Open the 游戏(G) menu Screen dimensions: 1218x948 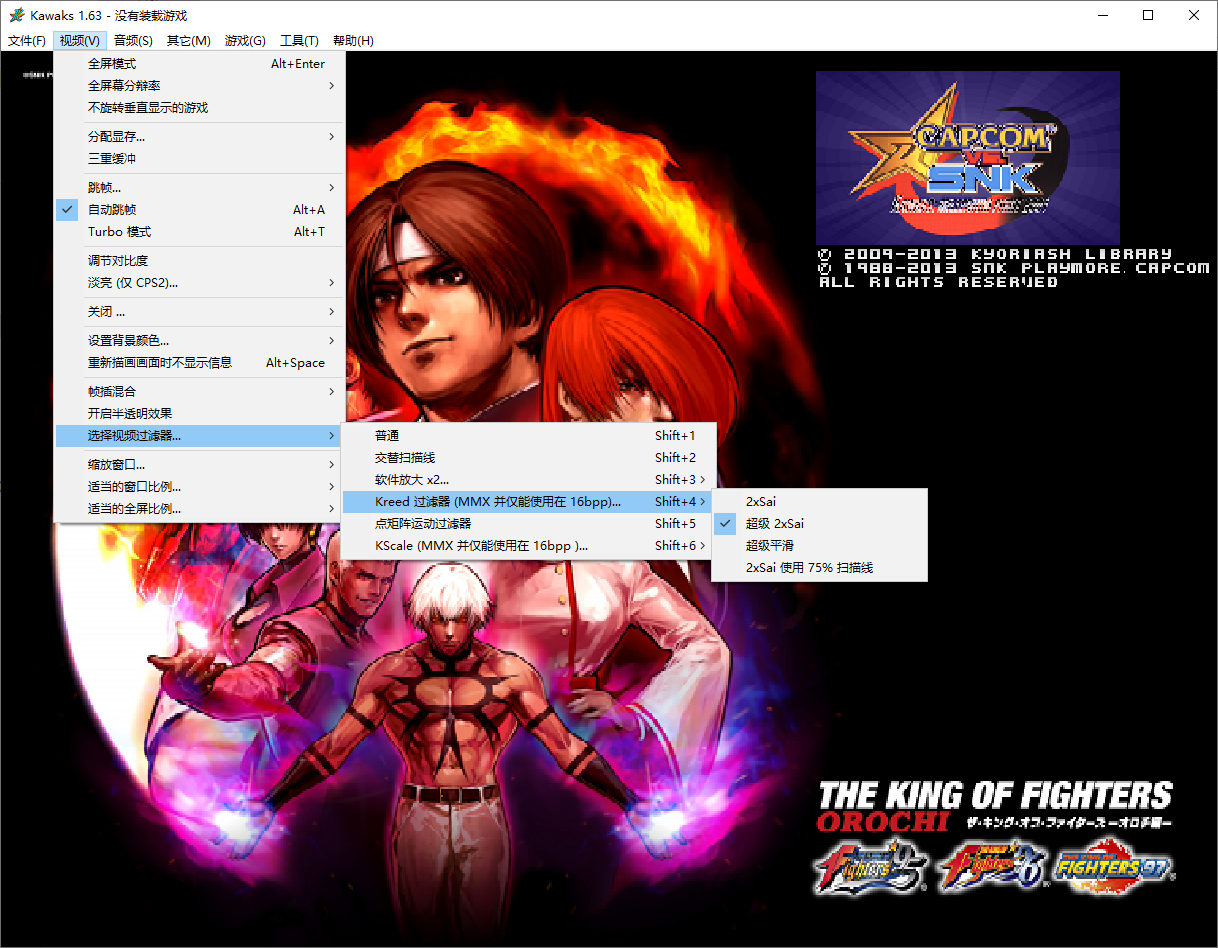point(245,41)
